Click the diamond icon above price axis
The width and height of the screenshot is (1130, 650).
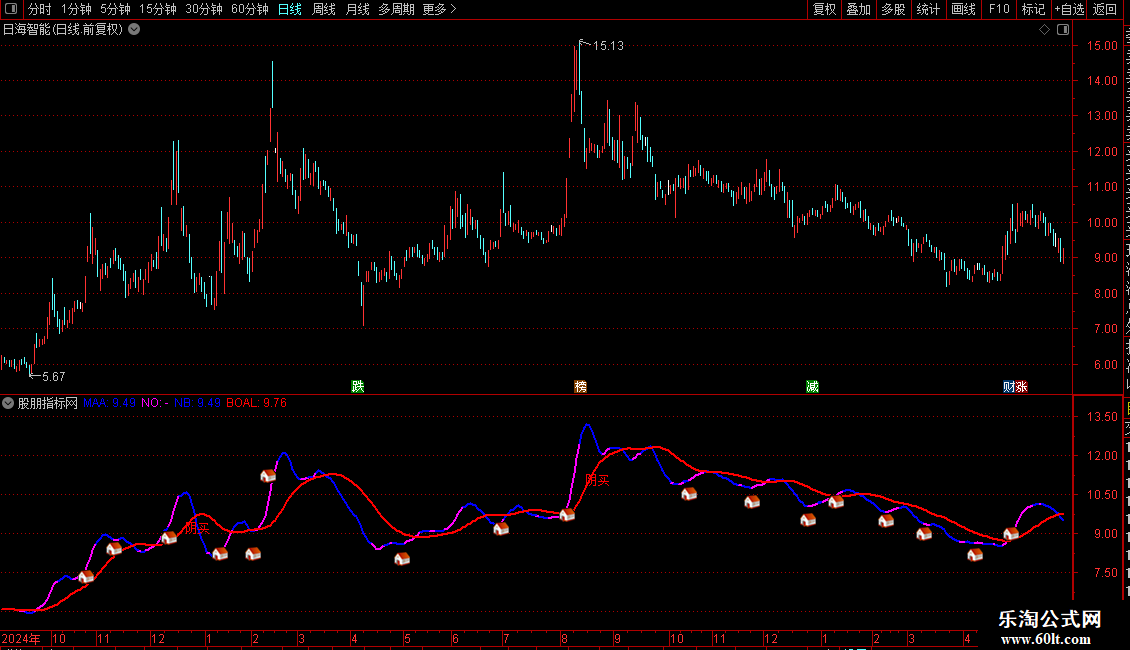pyautogui.click(x=1044, y=30)
